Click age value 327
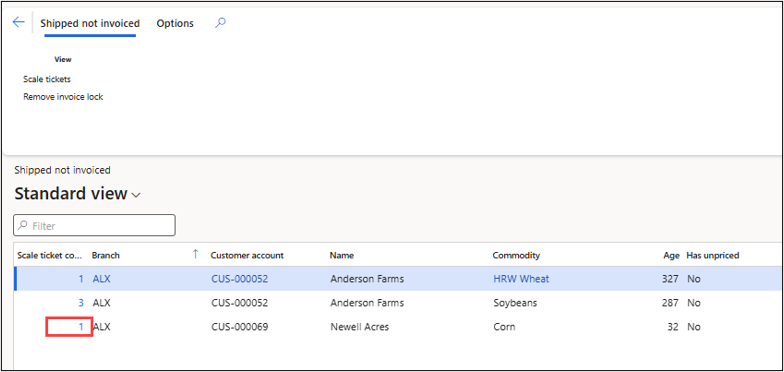784x372 pixels. coord(670,278)
